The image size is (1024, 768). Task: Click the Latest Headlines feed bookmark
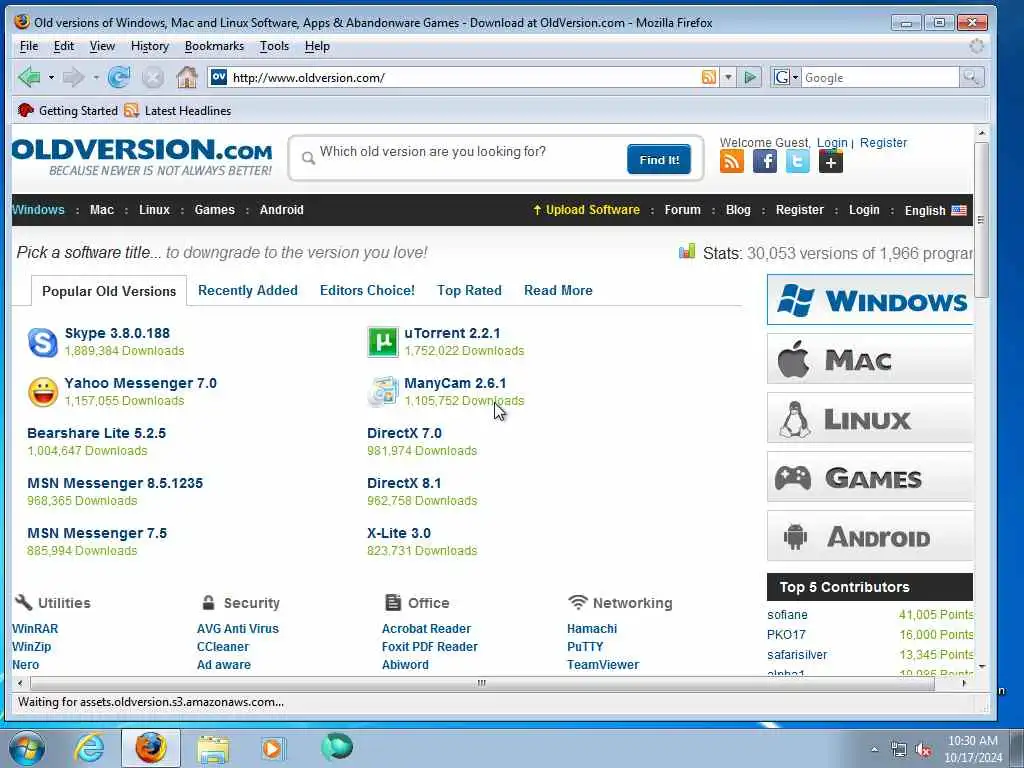tap(178, 110)
